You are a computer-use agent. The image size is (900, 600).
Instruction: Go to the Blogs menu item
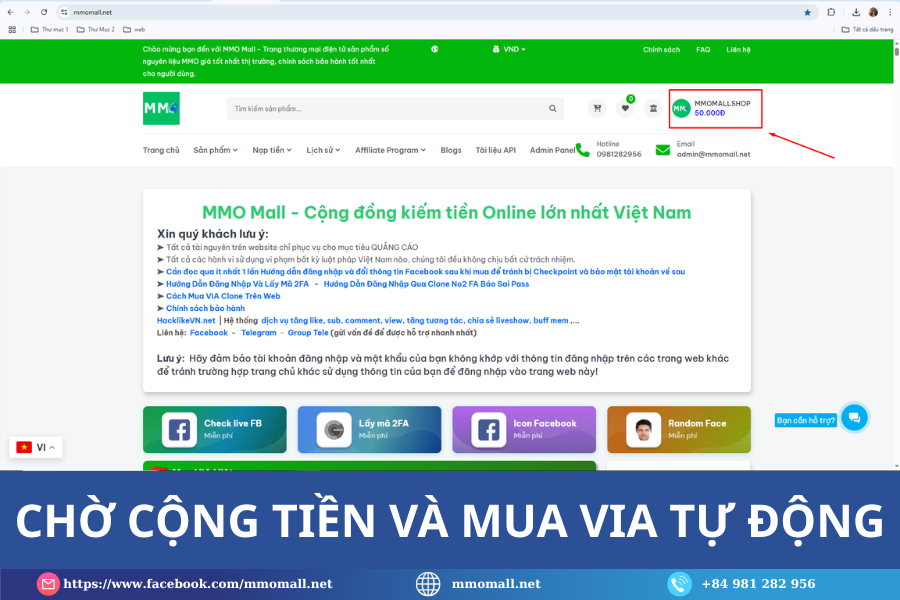click(451, 150)
